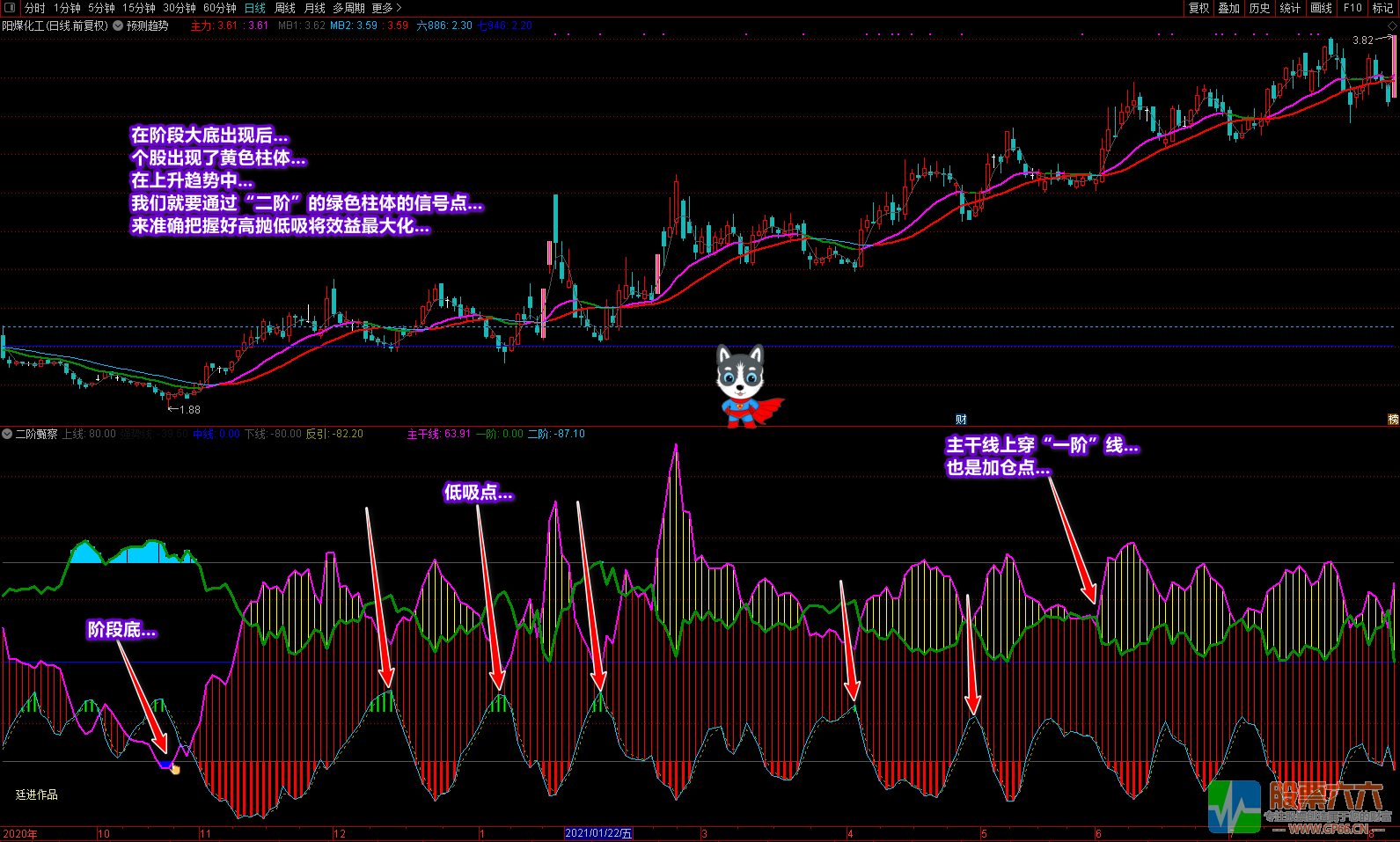Select the 60分钟 period tab
Image resolution: width=1400 pixels, height=842 pixels.
point(220,8)
